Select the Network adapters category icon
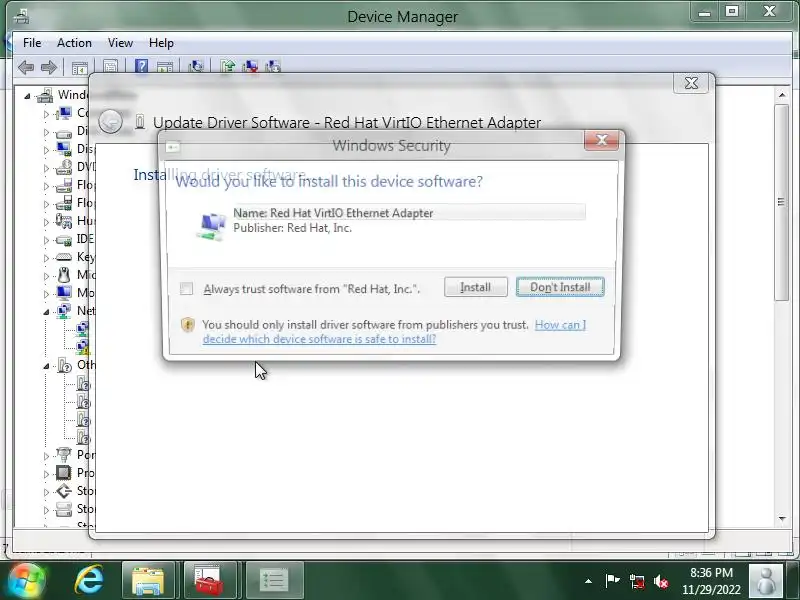Image resolution: width=800 pixels, height=600 pixels. click(x=64, y=311)
